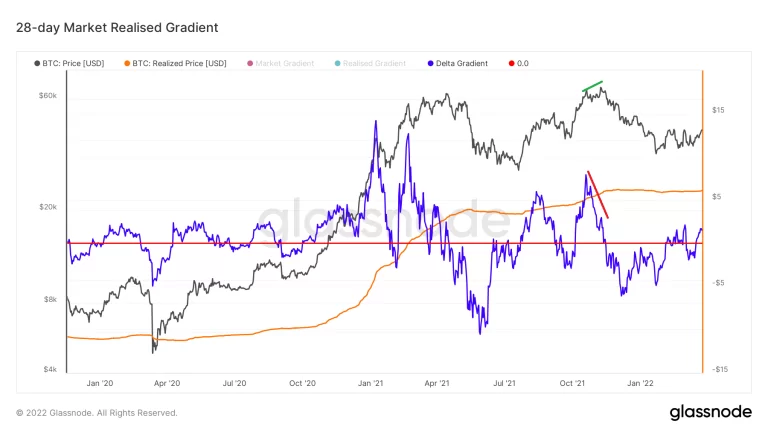Click the orange Realized Price legend dot

(127, 63)
